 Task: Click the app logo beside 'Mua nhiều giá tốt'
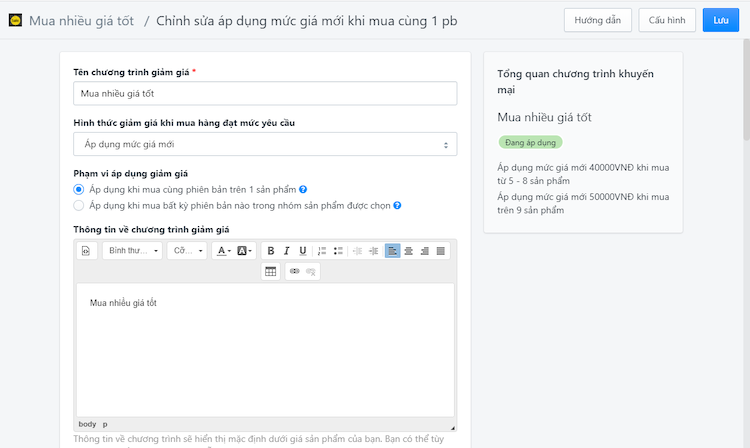15,20
